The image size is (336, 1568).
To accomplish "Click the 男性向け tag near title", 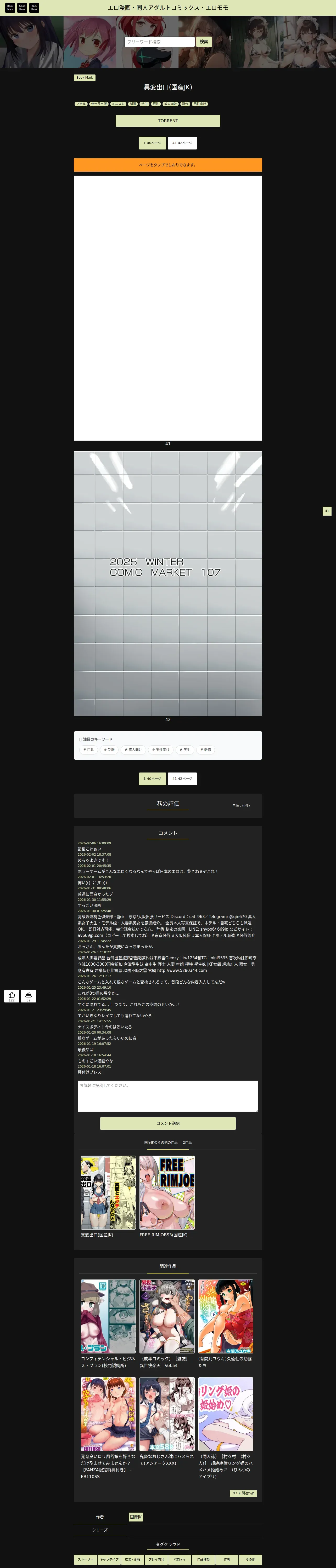I will pos(200,104).
